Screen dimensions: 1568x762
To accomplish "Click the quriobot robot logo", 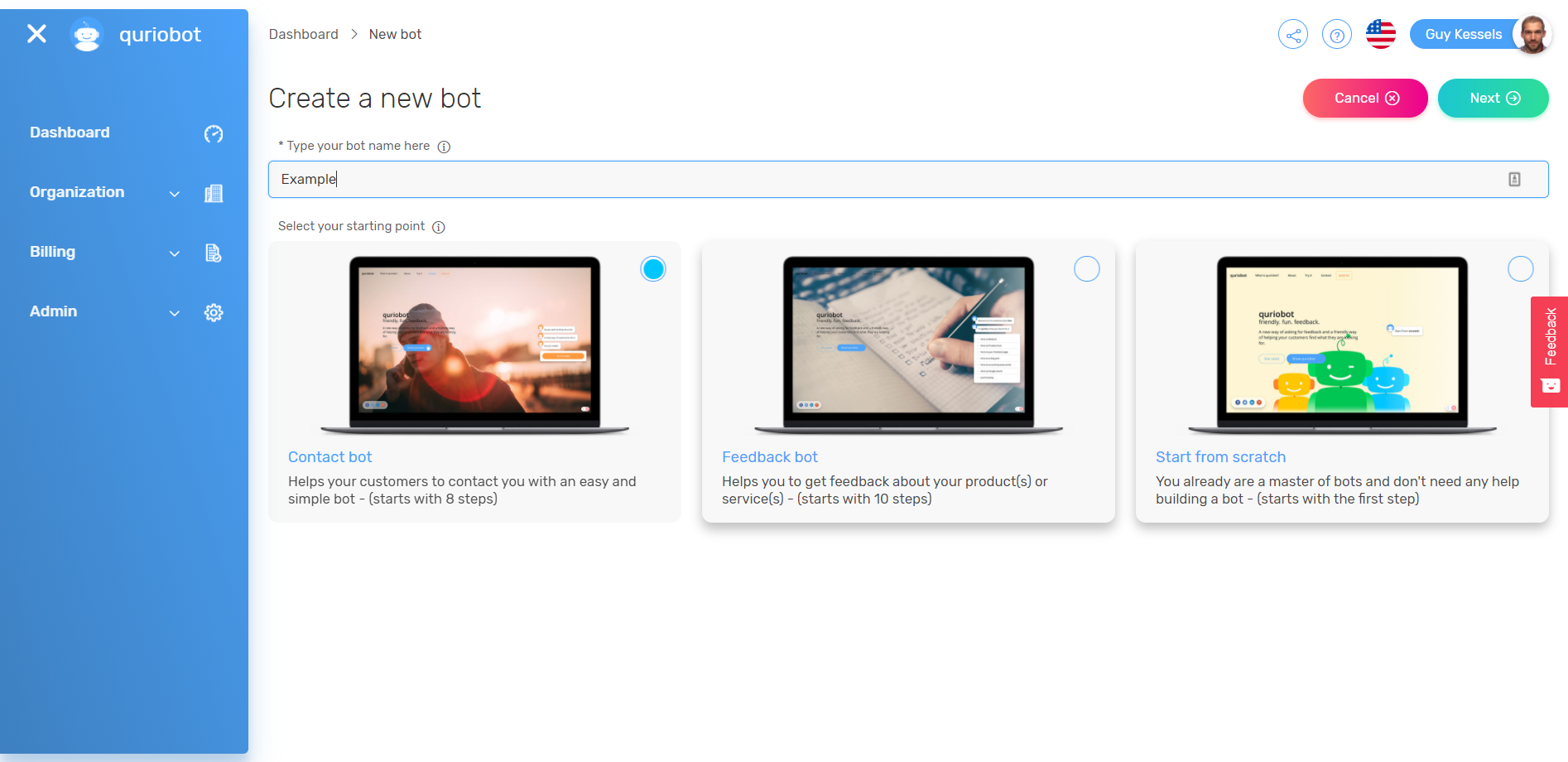I will [x=86, y=35].
